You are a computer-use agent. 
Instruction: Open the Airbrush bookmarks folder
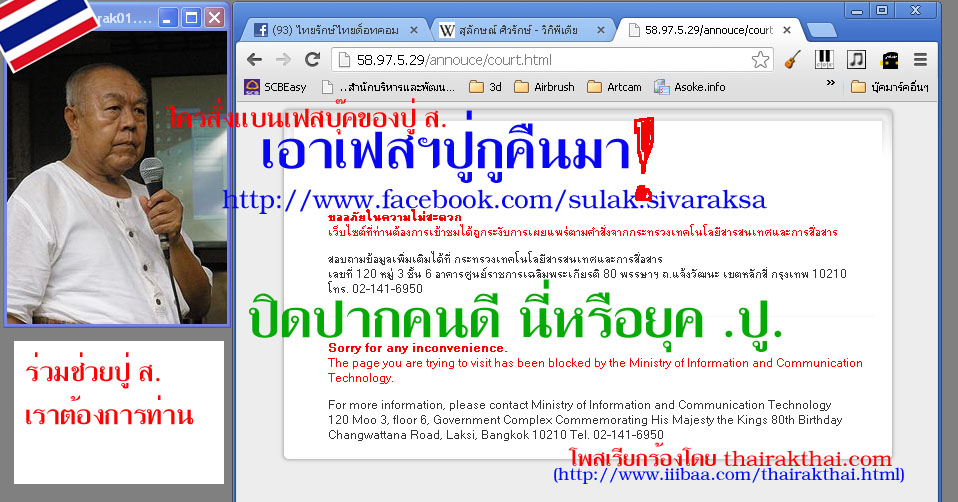(544, 87)
